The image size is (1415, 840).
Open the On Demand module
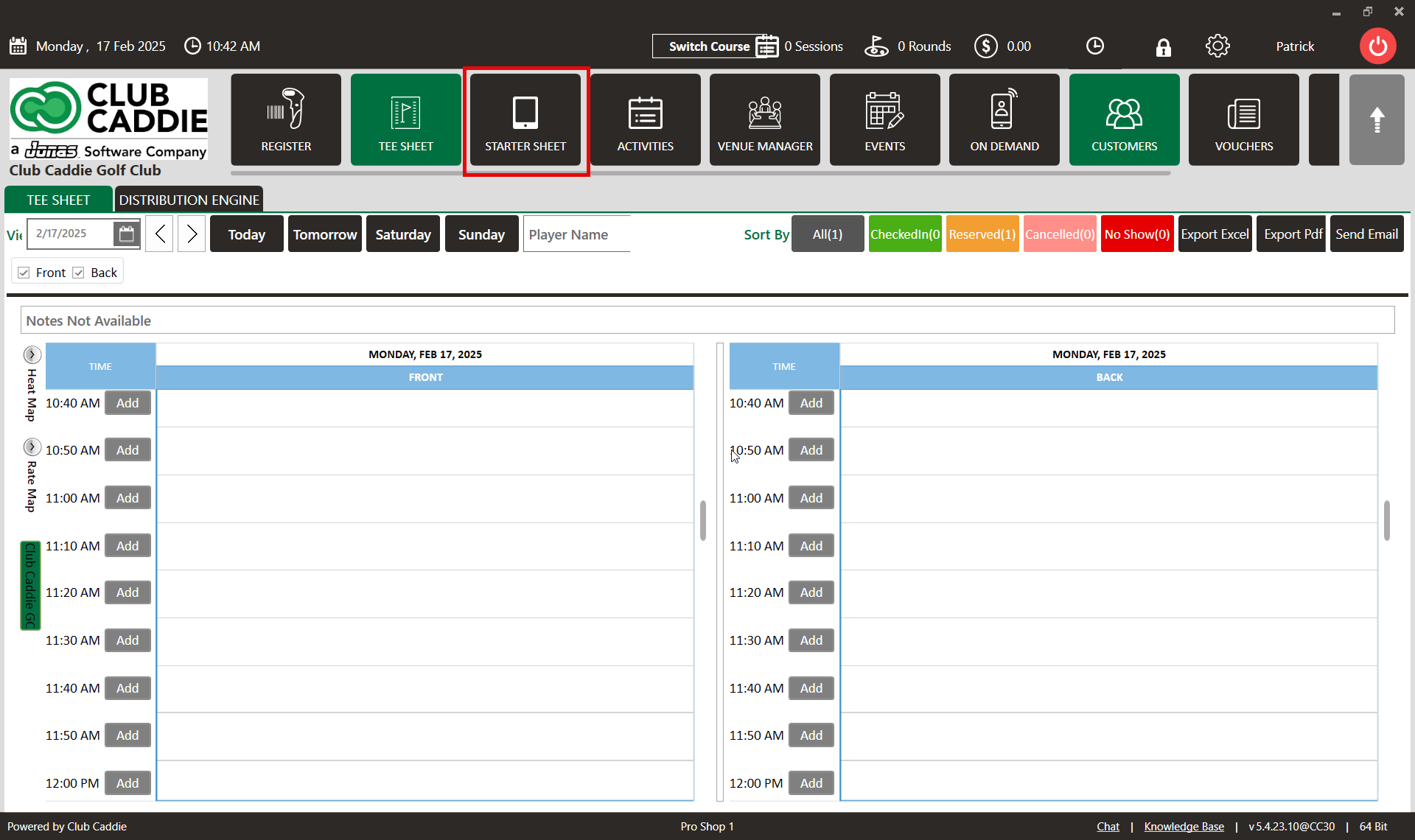tap(1005, 119)
